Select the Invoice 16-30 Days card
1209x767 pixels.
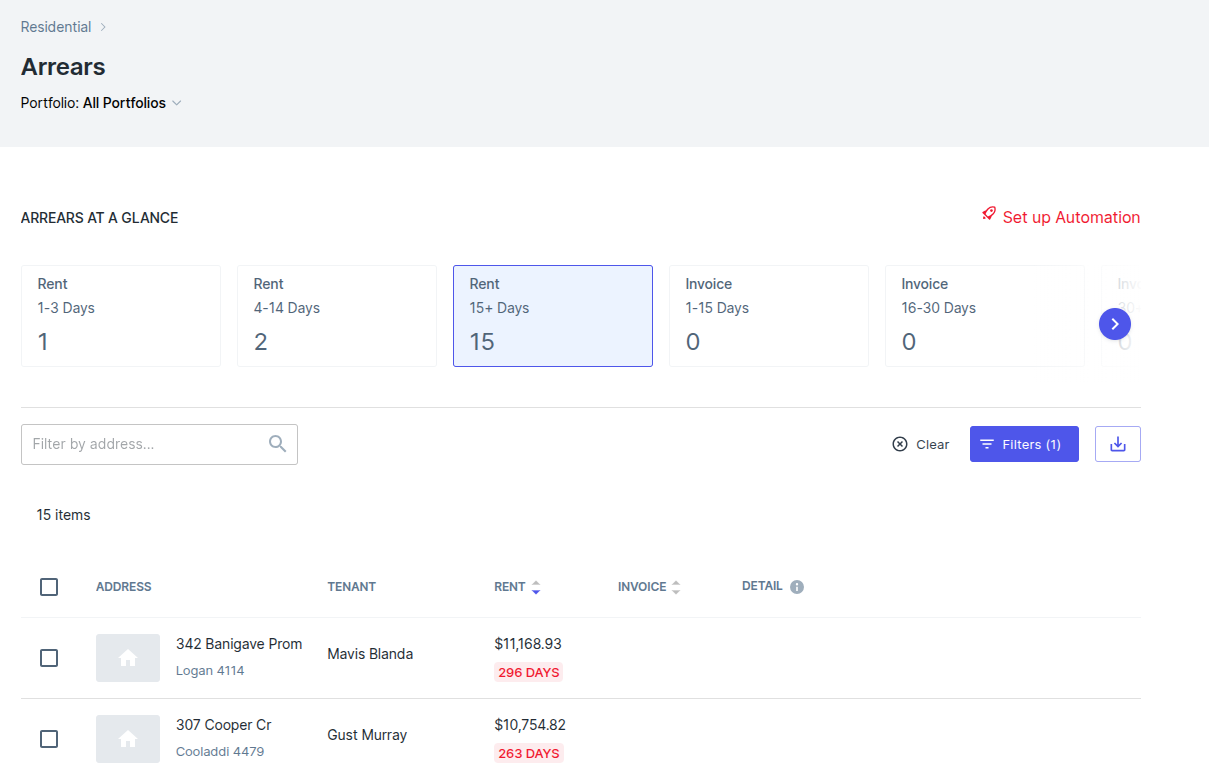[985, 316]
